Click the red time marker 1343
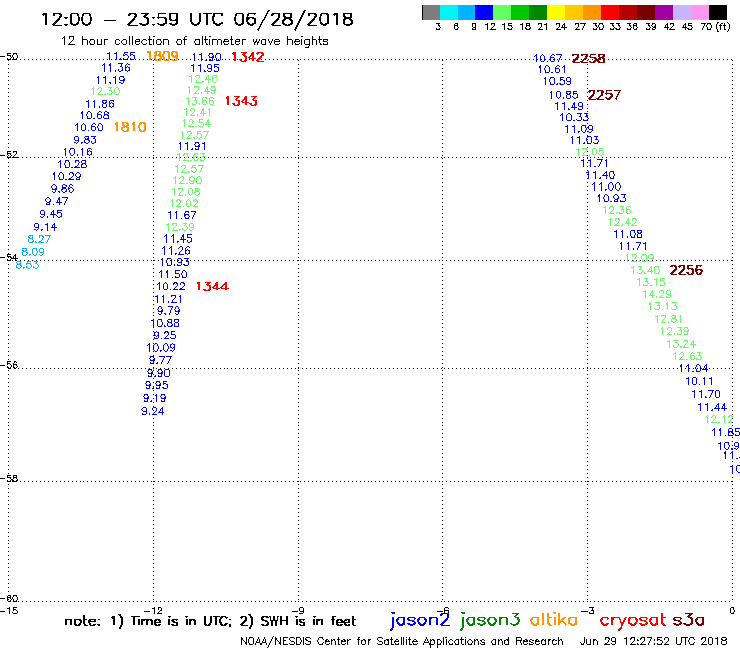 point(241,101)
